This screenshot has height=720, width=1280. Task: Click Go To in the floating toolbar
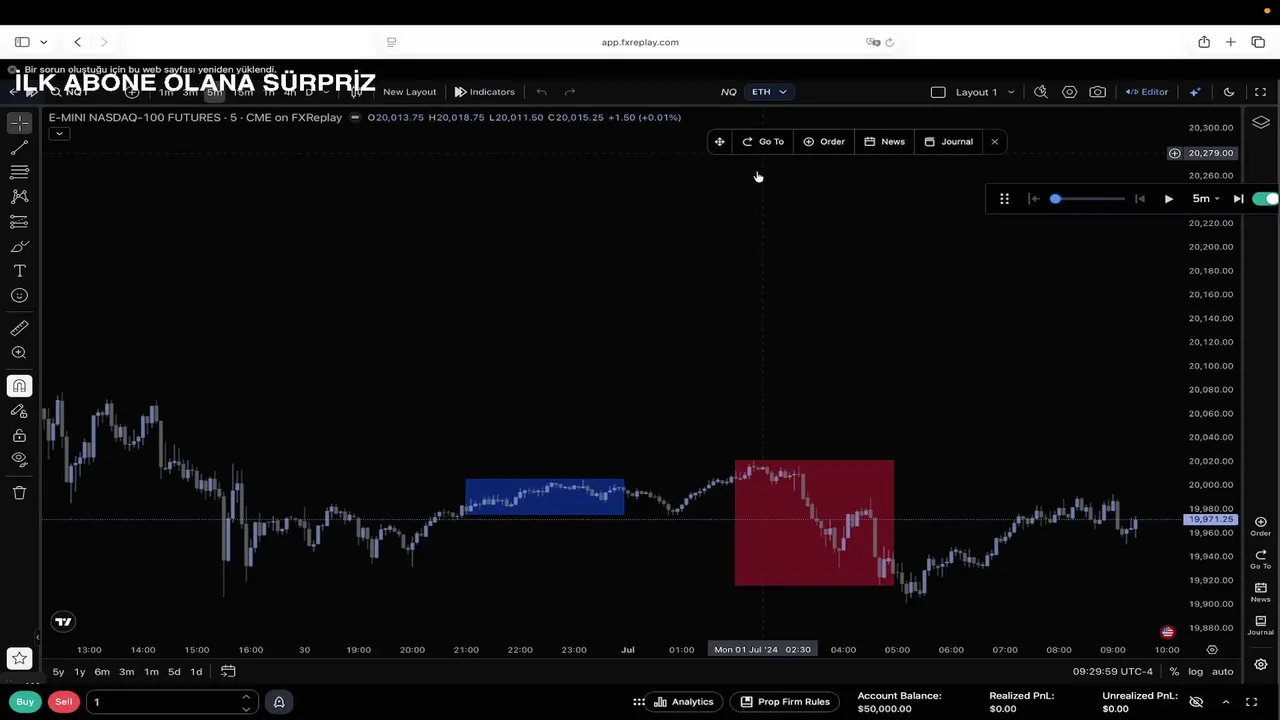763,142
